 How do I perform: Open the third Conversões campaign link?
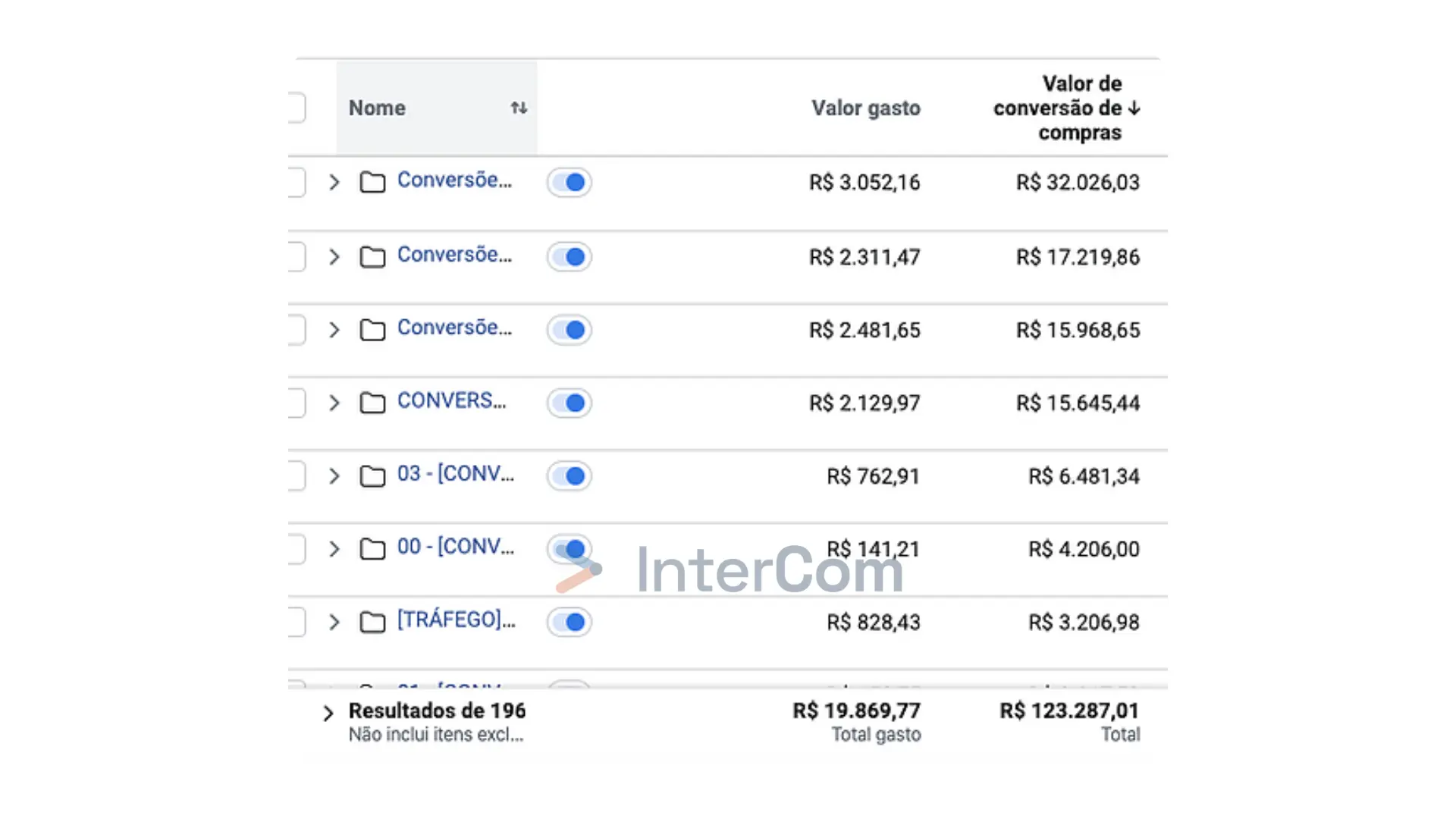(454, 328)
